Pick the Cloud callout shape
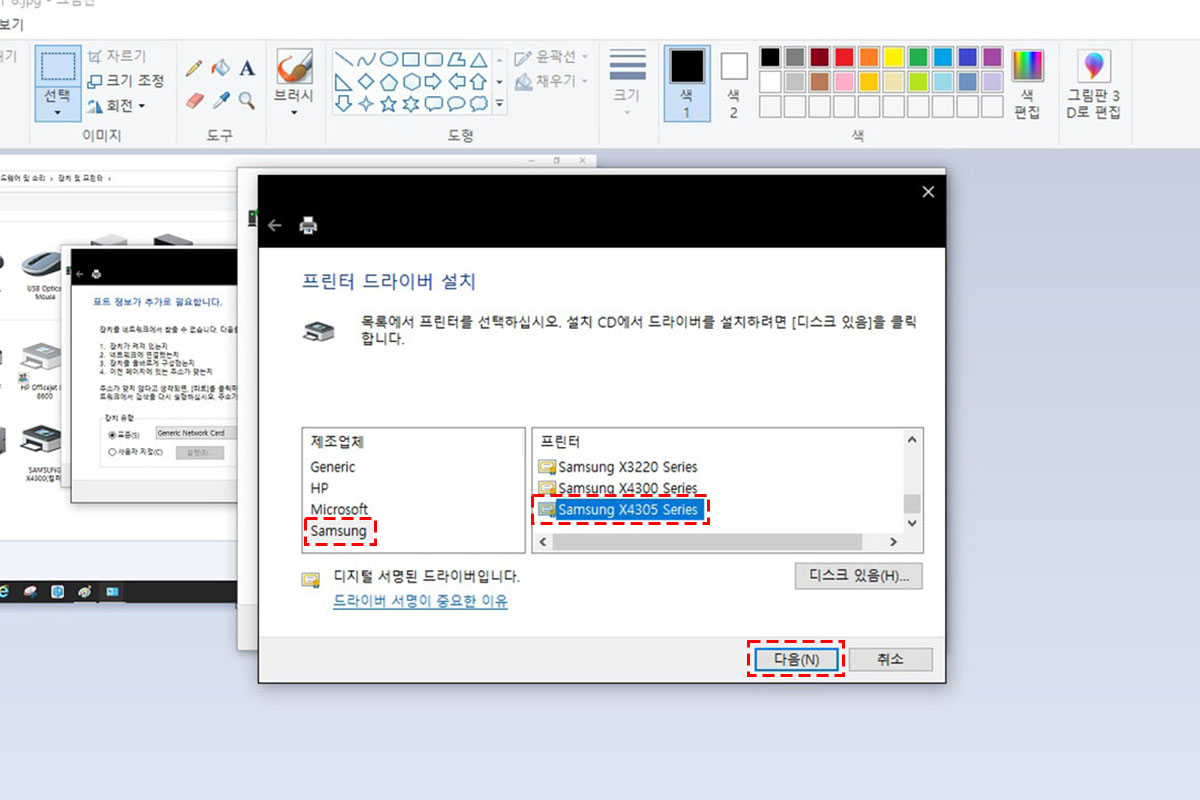This screenshot has width=1200, height=800. pos(480,103)
